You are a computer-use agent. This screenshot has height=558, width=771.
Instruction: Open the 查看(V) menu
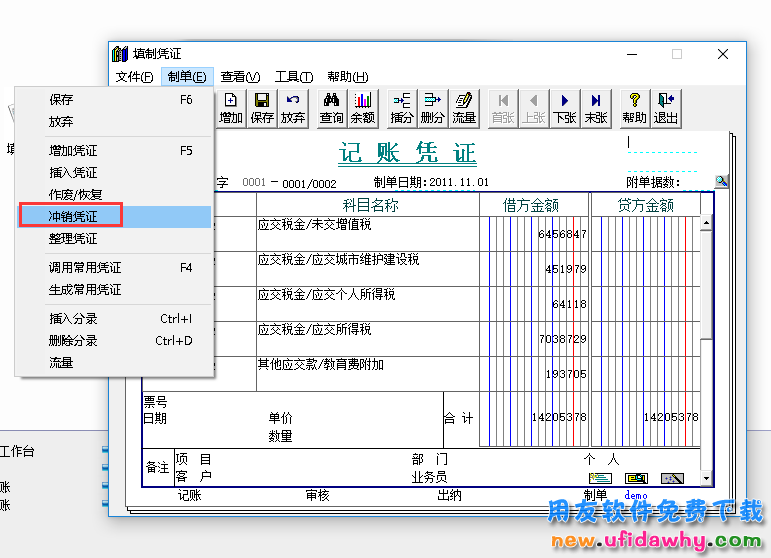[x=240, y=77]
